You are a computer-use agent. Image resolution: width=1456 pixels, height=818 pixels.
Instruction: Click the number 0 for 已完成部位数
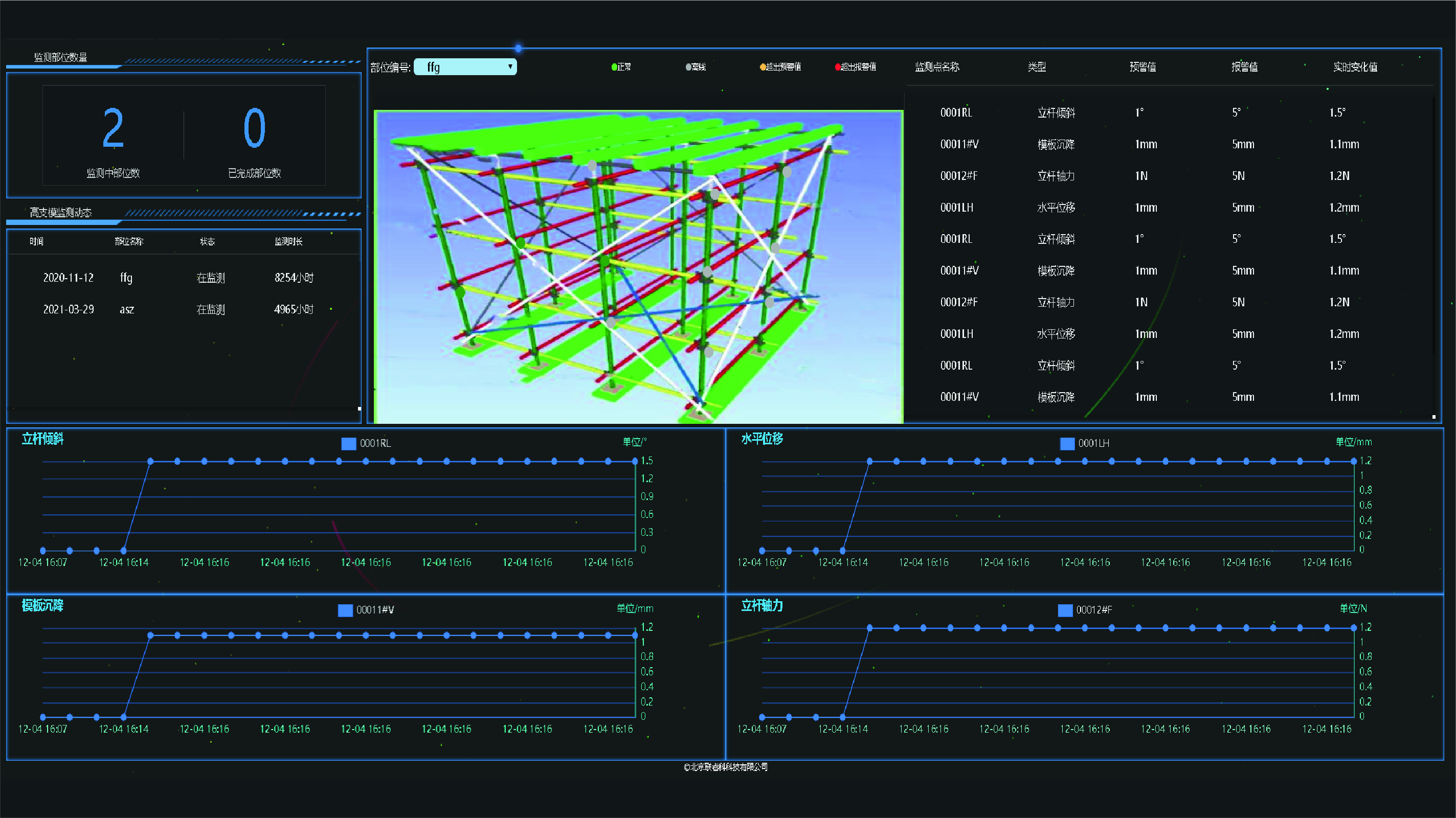pos(254,128)
